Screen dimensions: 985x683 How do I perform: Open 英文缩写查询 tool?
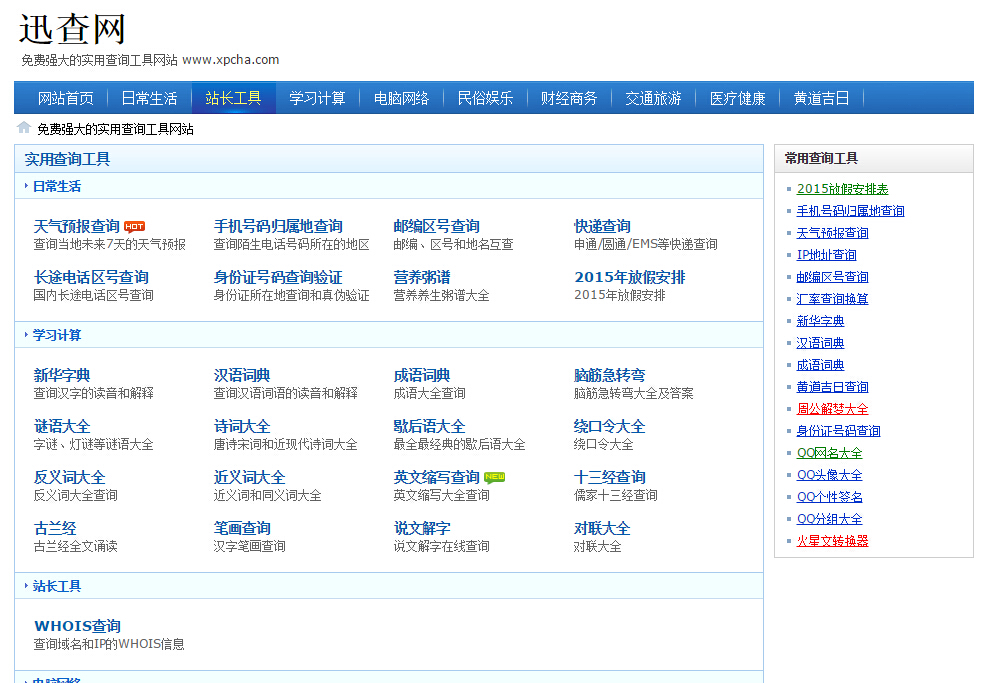pos(437,478)
